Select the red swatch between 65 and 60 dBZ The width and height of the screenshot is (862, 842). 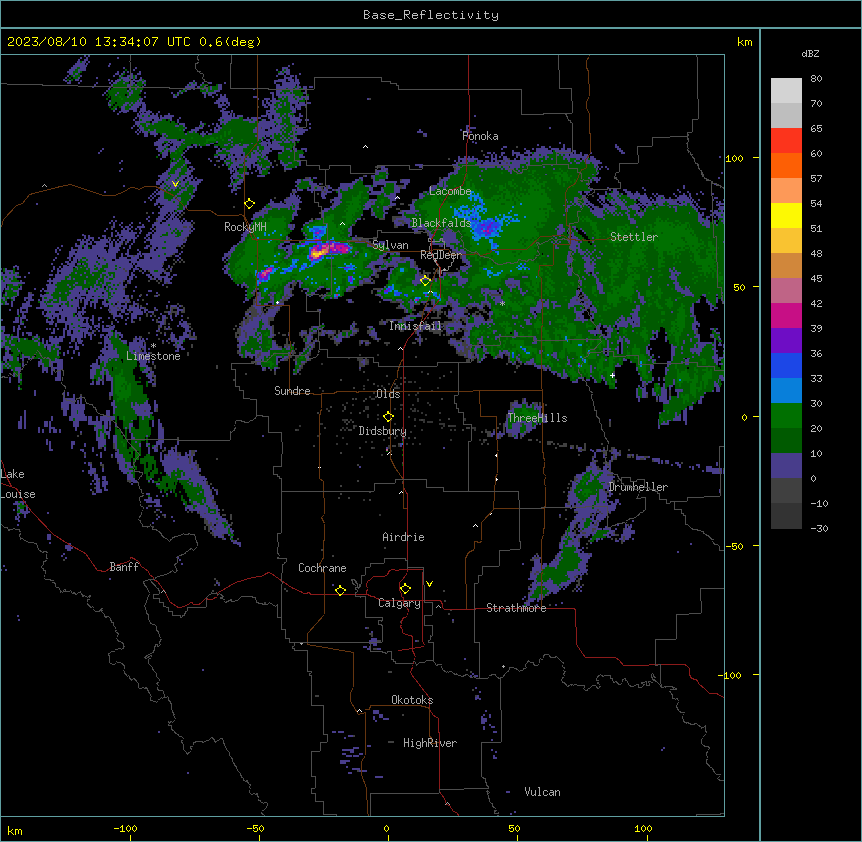786,141
